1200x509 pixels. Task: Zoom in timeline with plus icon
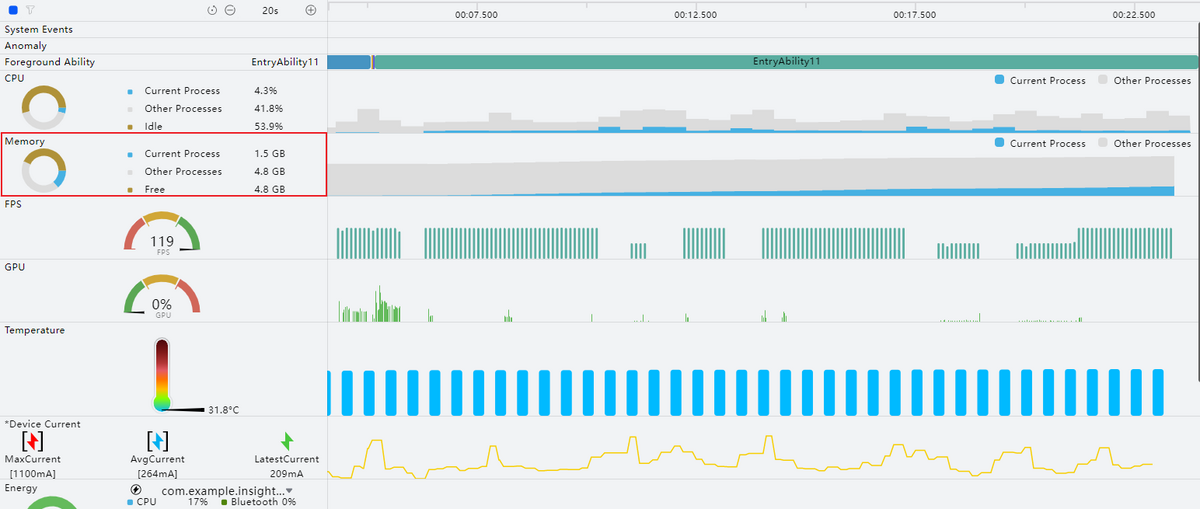[x=310, y=10]
